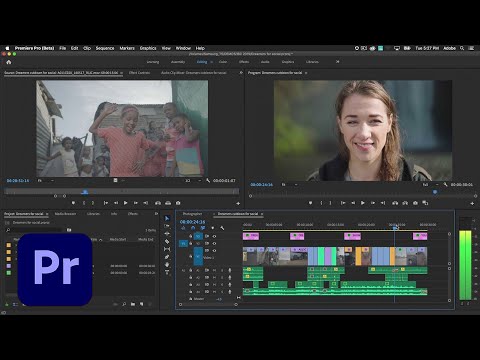The width and height of the screenshot is (480, 360).
Task: Open Program monitor wrench settings
Action: [x=445, y=184]
